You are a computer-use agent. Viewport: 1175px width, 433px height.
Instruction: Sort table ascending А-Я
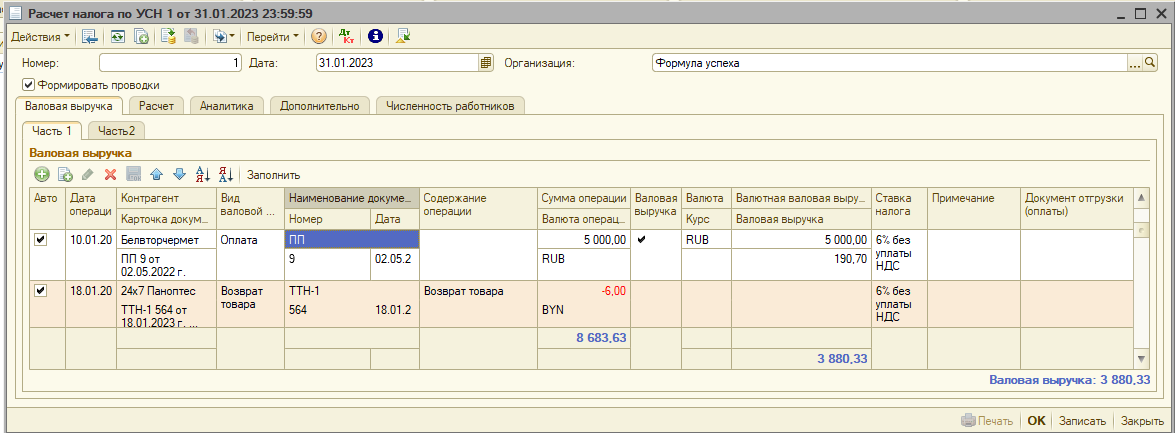click(203, 174)
